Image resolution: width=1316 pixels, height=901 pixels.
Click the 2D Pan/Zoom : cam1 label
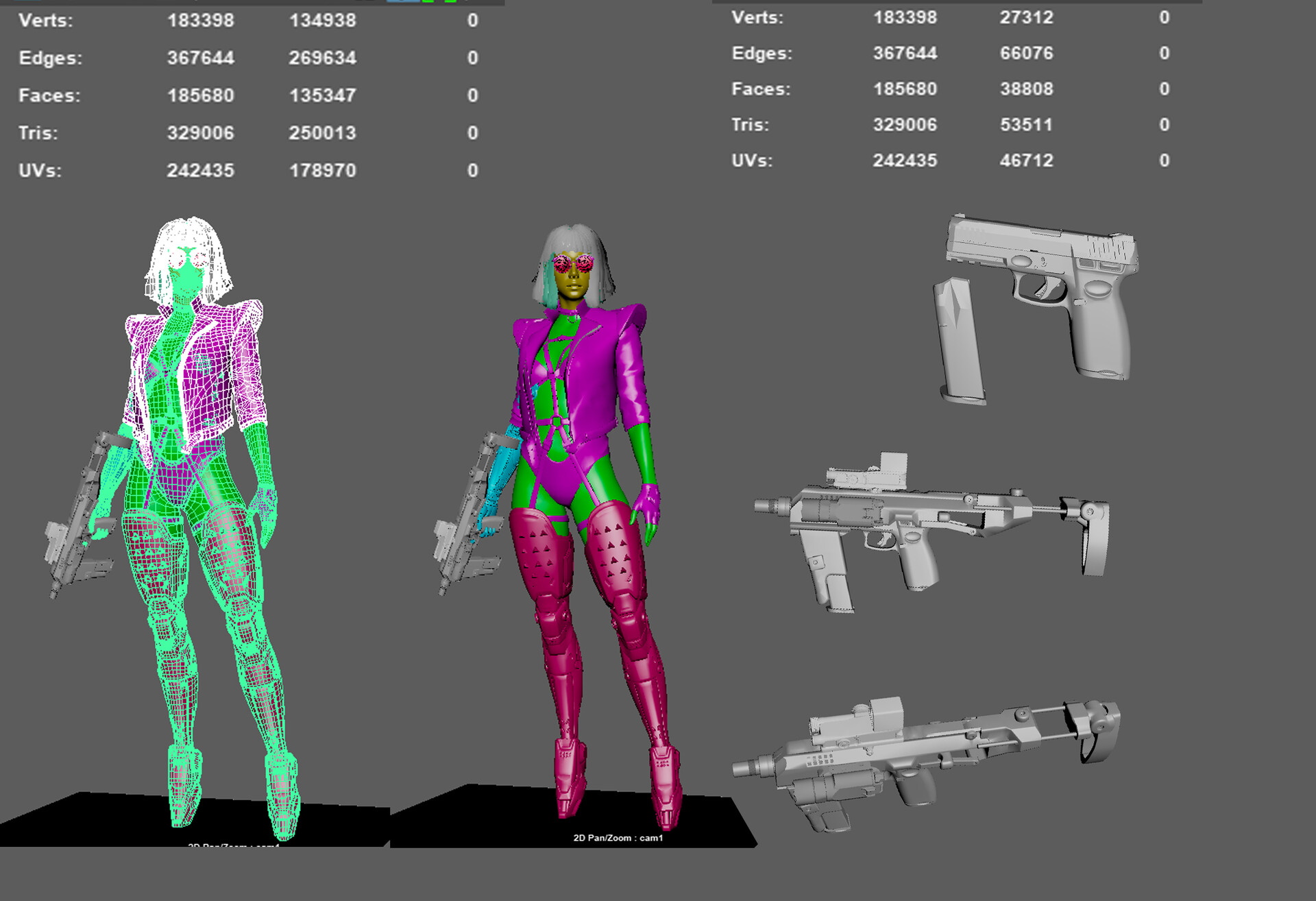[x=618, y=838]
